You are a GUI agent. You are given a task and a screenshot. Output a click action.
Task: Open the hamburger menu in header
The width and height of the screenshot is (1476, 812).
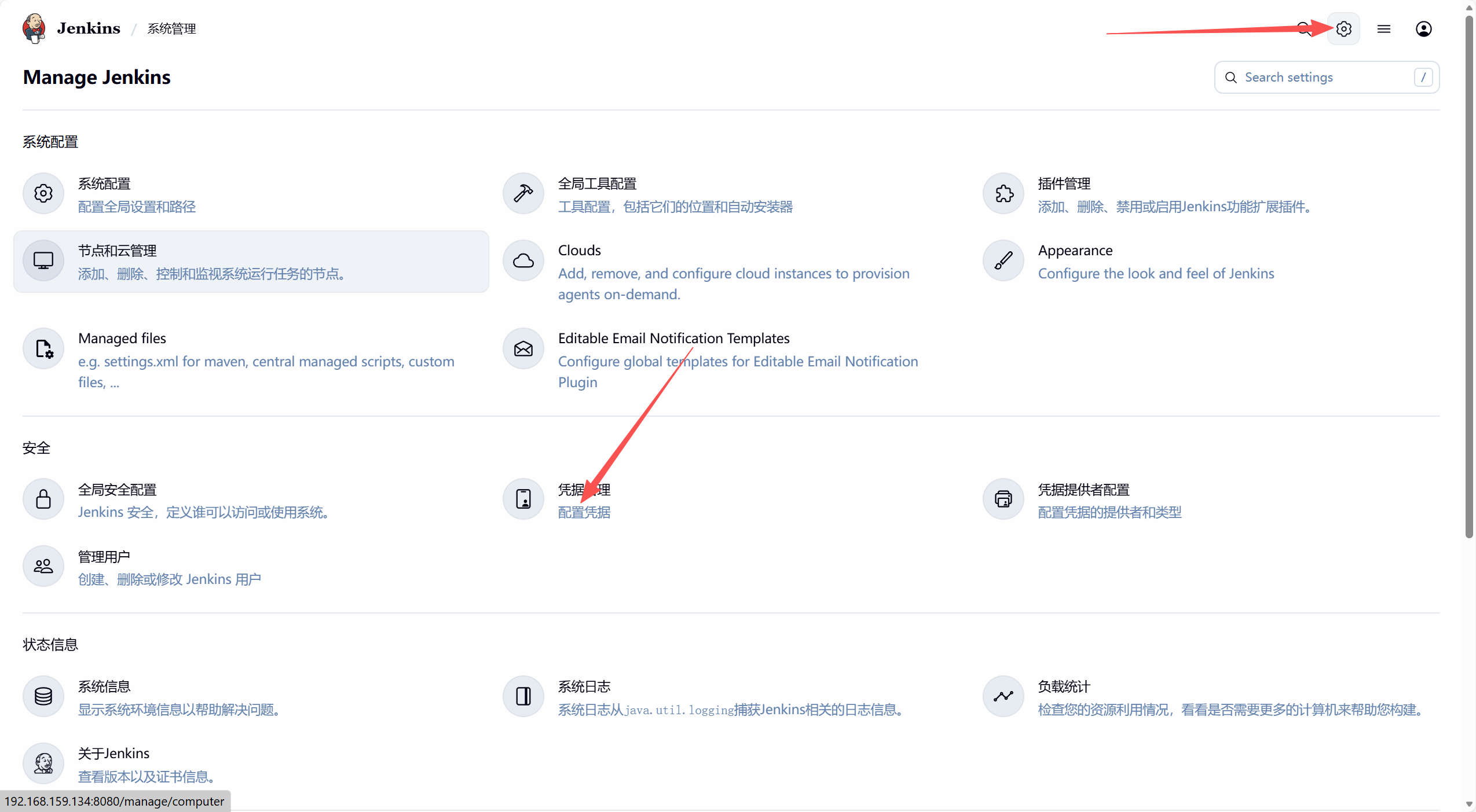tap(1383, 29)
